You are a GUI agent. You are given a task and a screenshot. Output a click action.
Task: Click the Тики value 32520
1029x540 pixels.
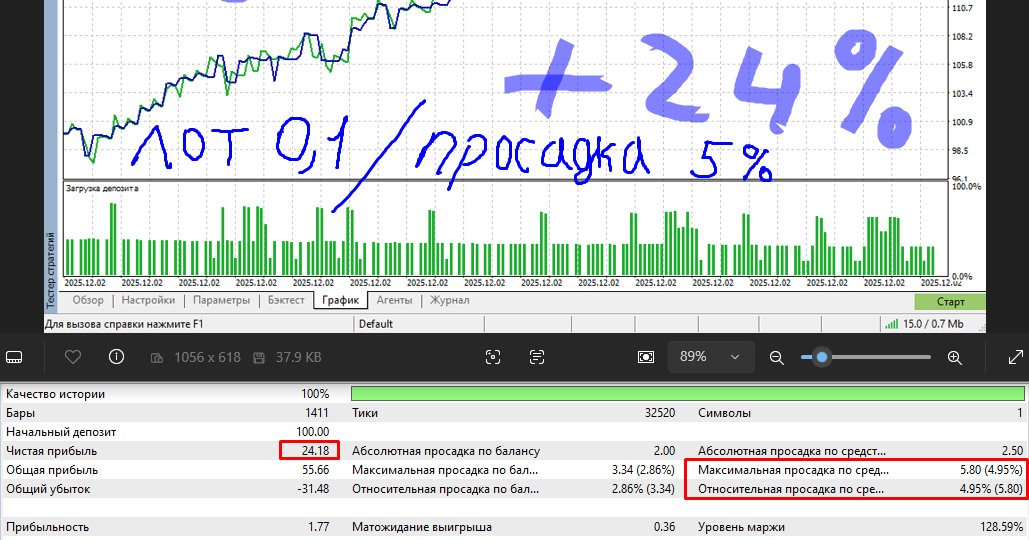click(x=660, y=413)
